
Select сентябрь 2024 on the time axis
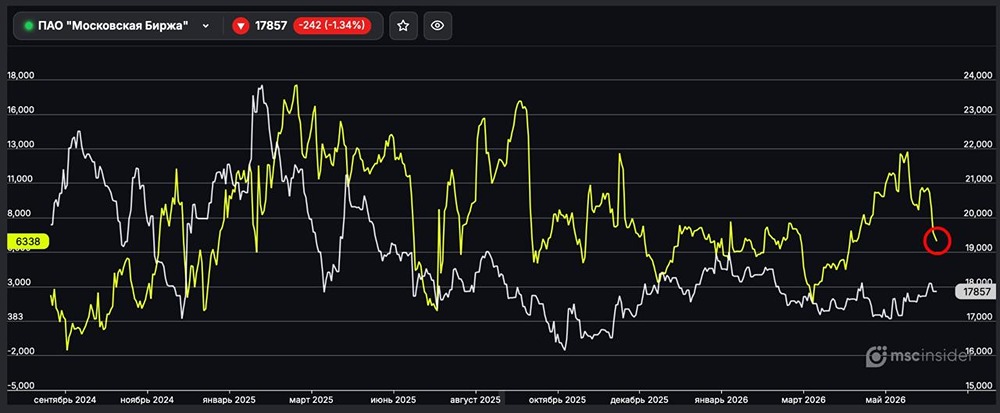coord(65,400)
